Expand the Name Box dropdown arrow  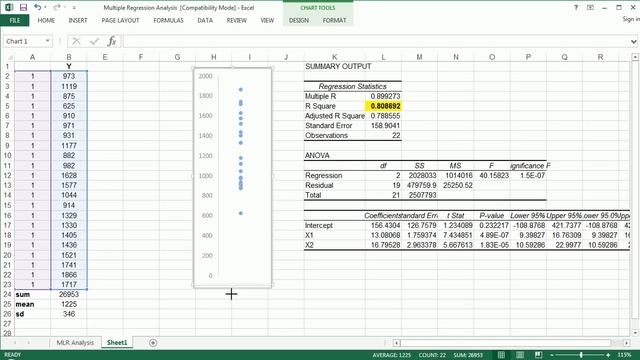[47, 41]
